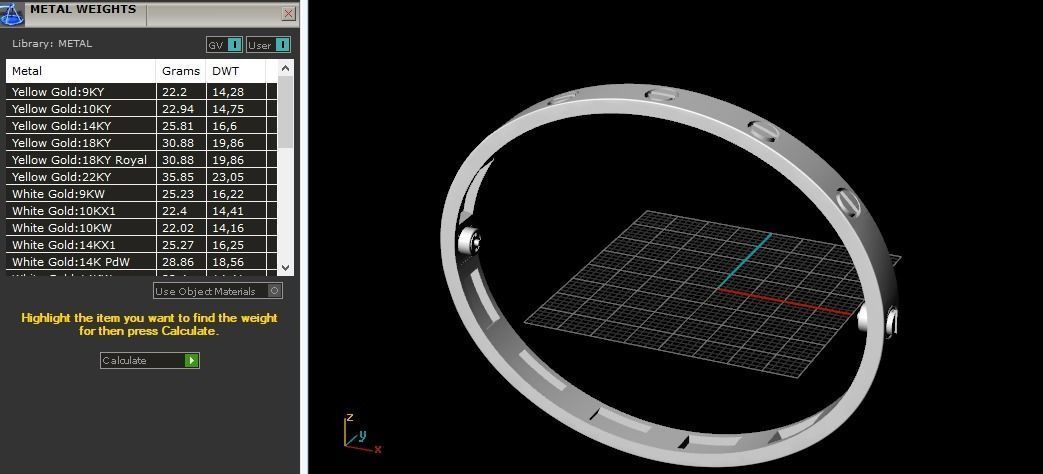1043x474 pixels.
Task: Click grams value 28.86
Action: click(x=177, y=262)
